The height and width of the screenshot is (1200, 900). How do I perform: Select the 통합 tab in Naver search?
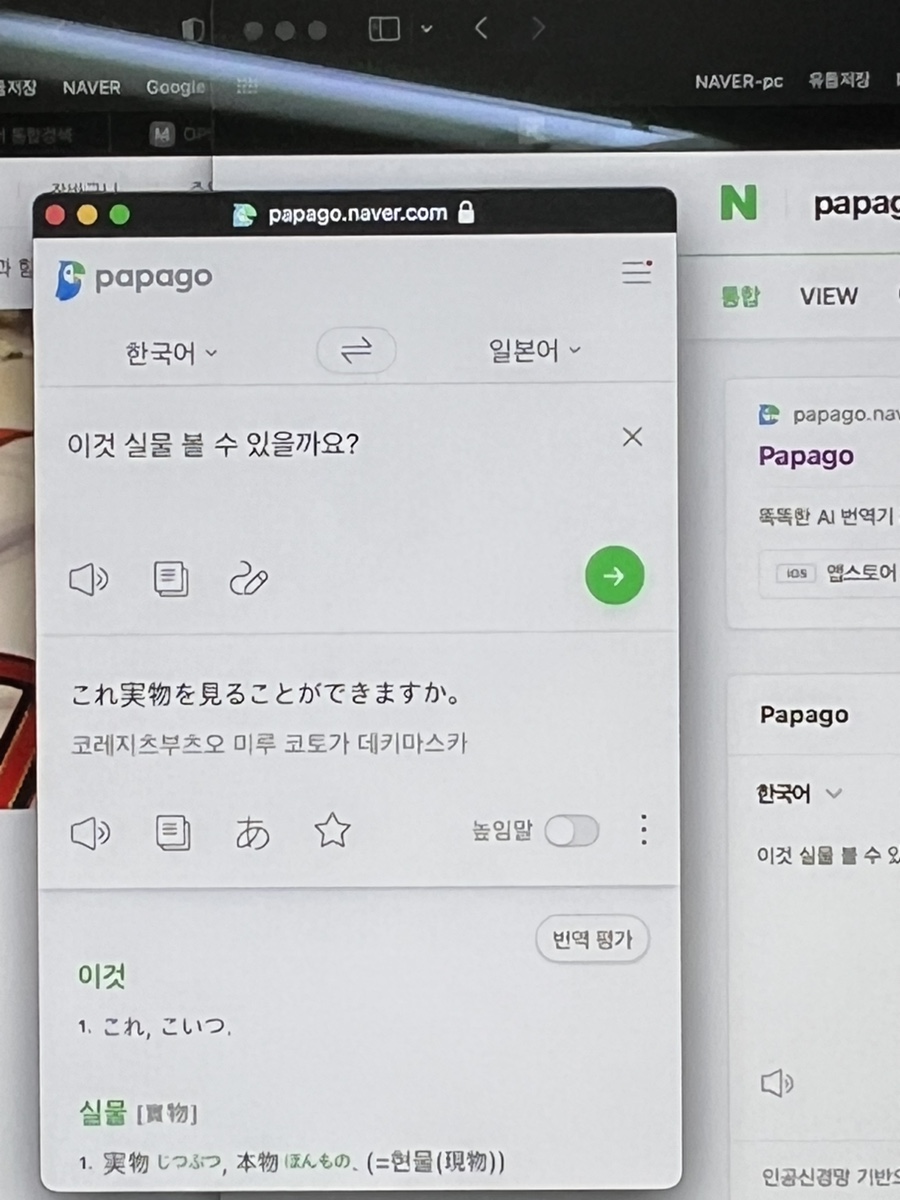click(x=740, y=297)
